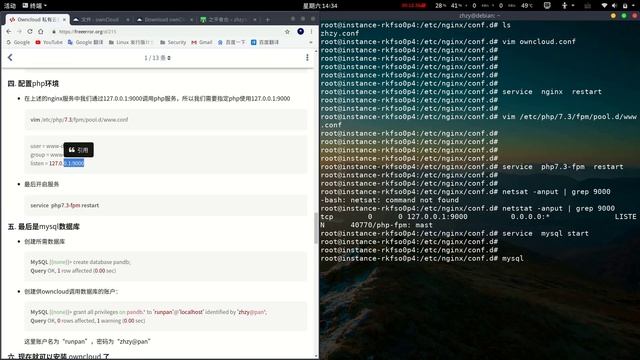Bookmark this page with the star icon
The image size is (640, 360).
click(287, 31)
